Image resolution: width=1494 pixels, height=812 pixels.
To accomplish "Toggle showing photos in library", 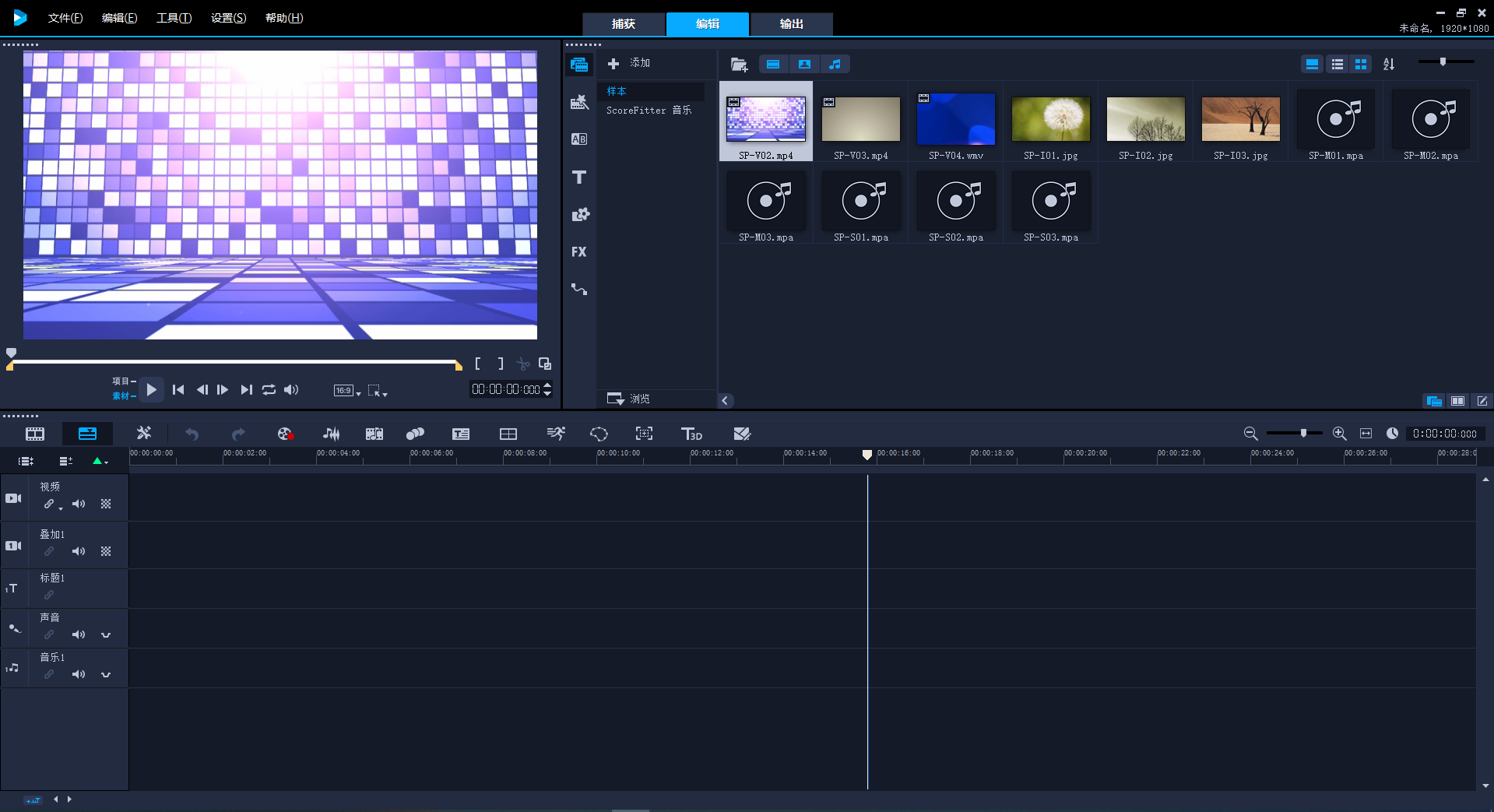I will tap(804, 65).
